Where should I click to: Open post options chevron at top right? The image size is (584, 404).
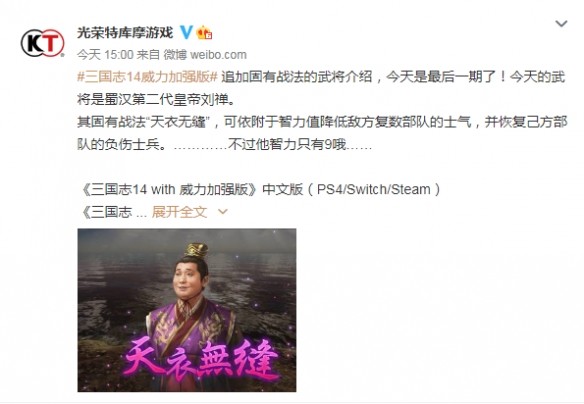tap(561, 24)
